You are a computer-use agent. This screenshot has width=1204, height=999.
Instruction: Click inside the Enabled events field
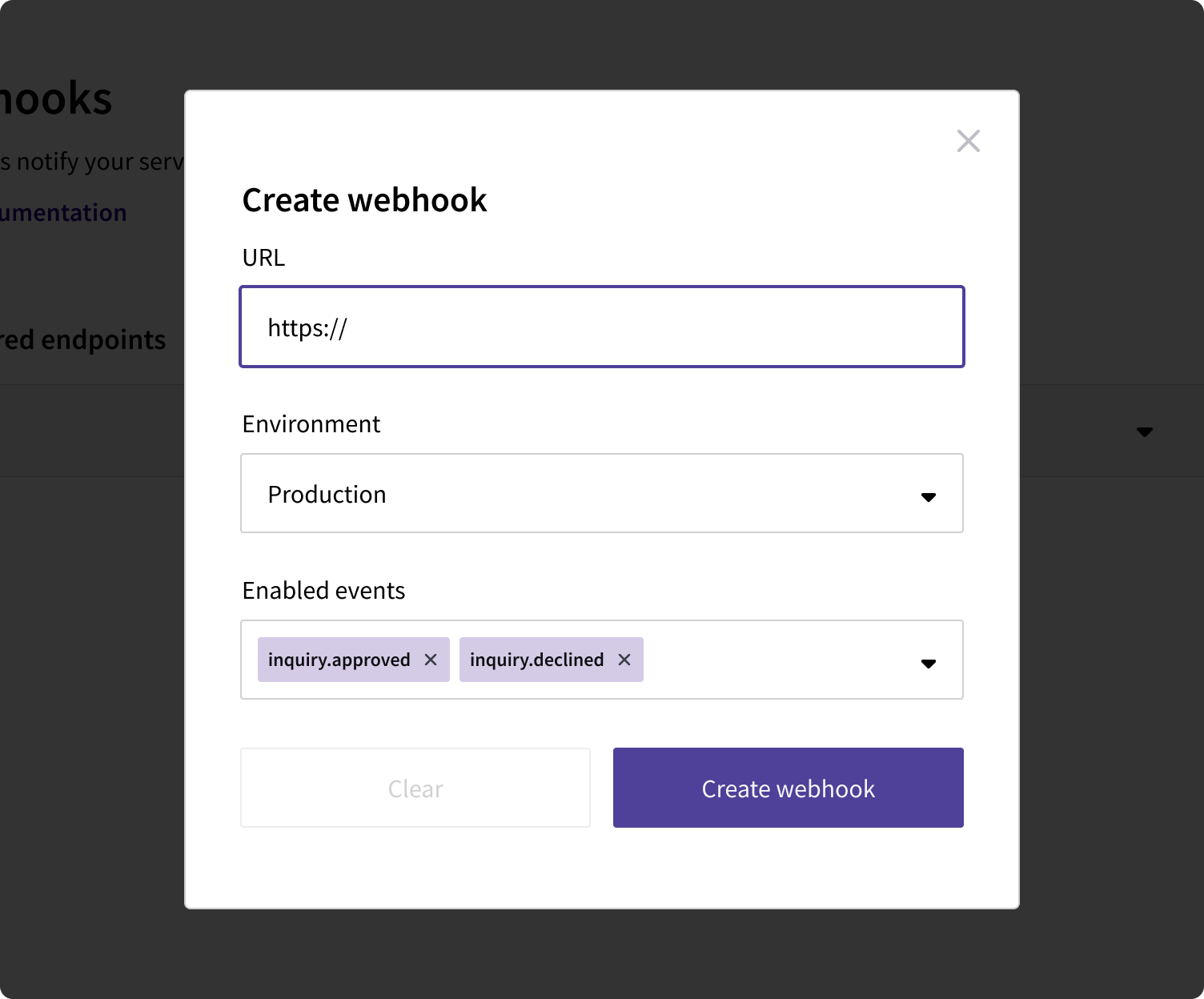point(761,660)
